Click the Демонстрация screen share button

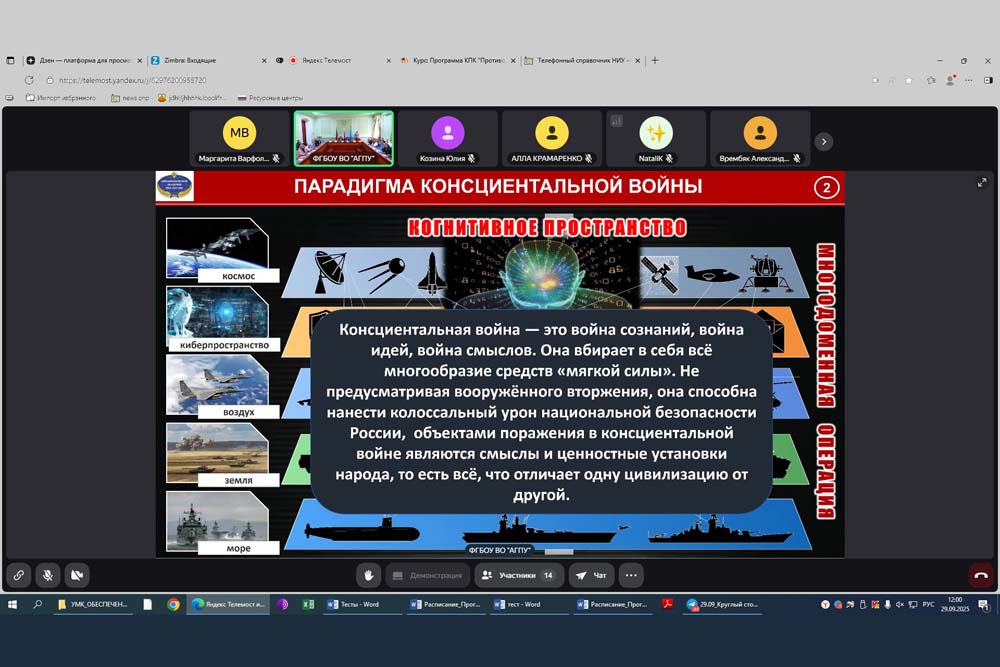(427, 575)
